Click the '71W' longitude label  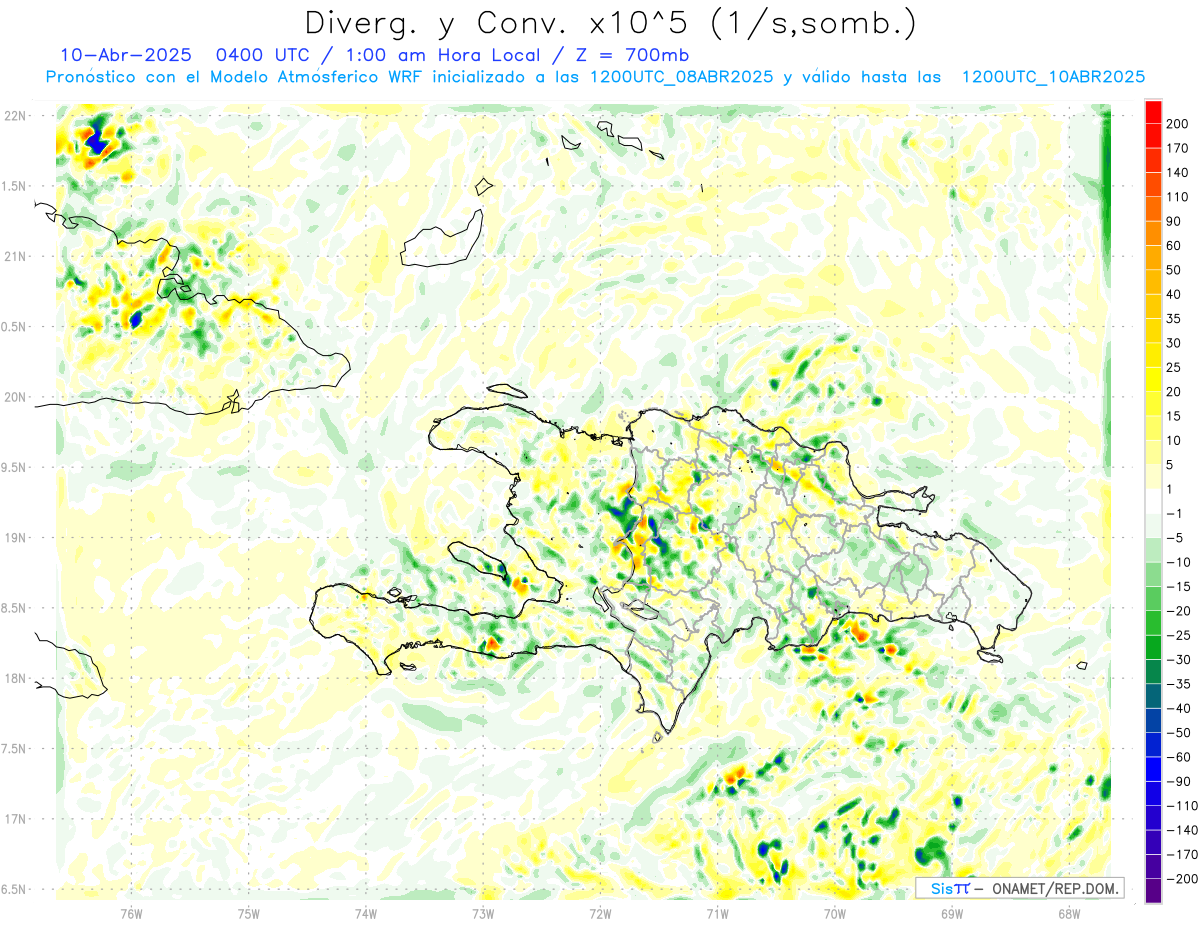tap(717, 913)
